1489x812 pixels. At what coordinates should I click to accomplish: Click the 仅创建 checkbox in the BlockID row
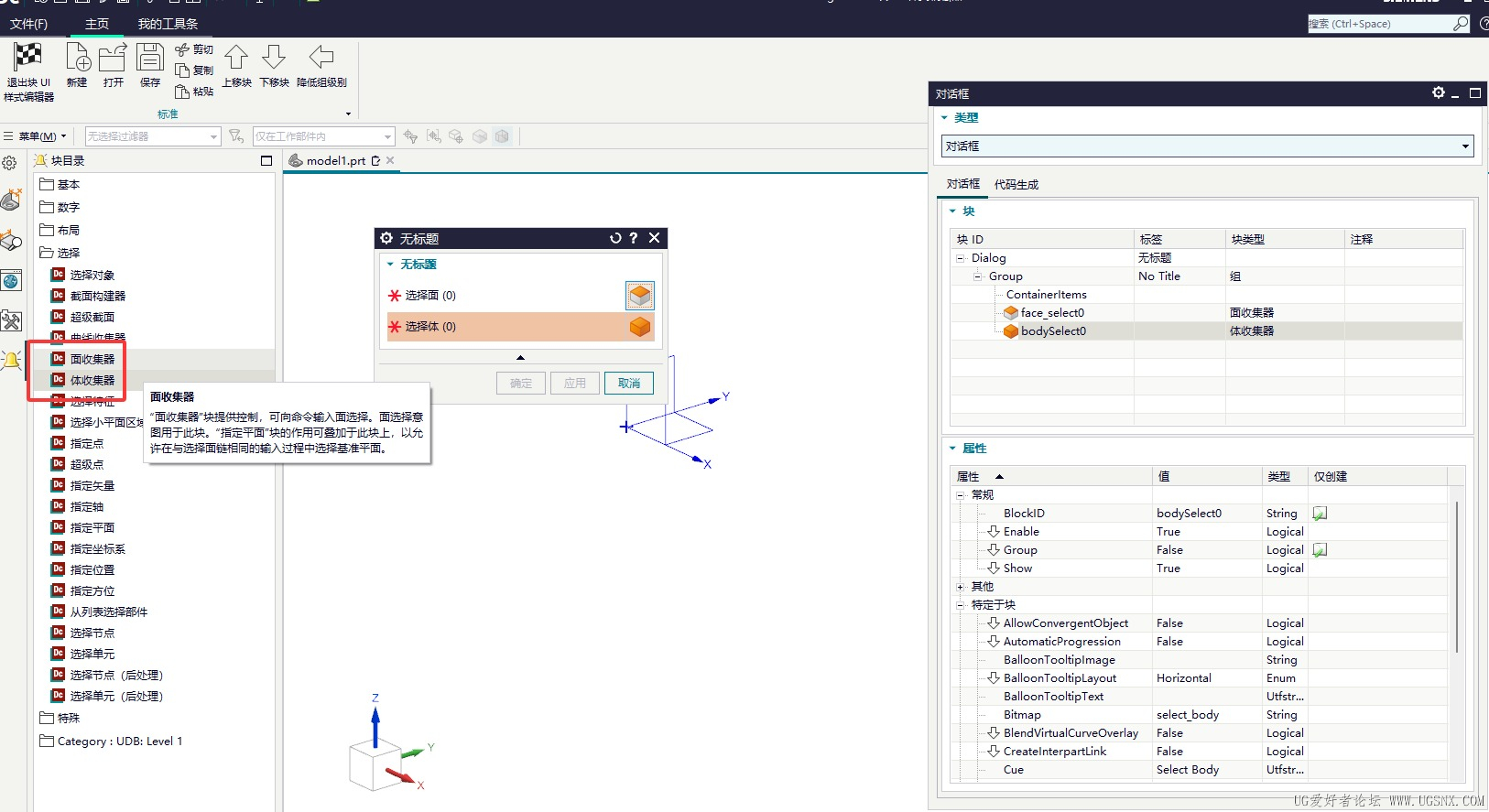point(1320,514)
